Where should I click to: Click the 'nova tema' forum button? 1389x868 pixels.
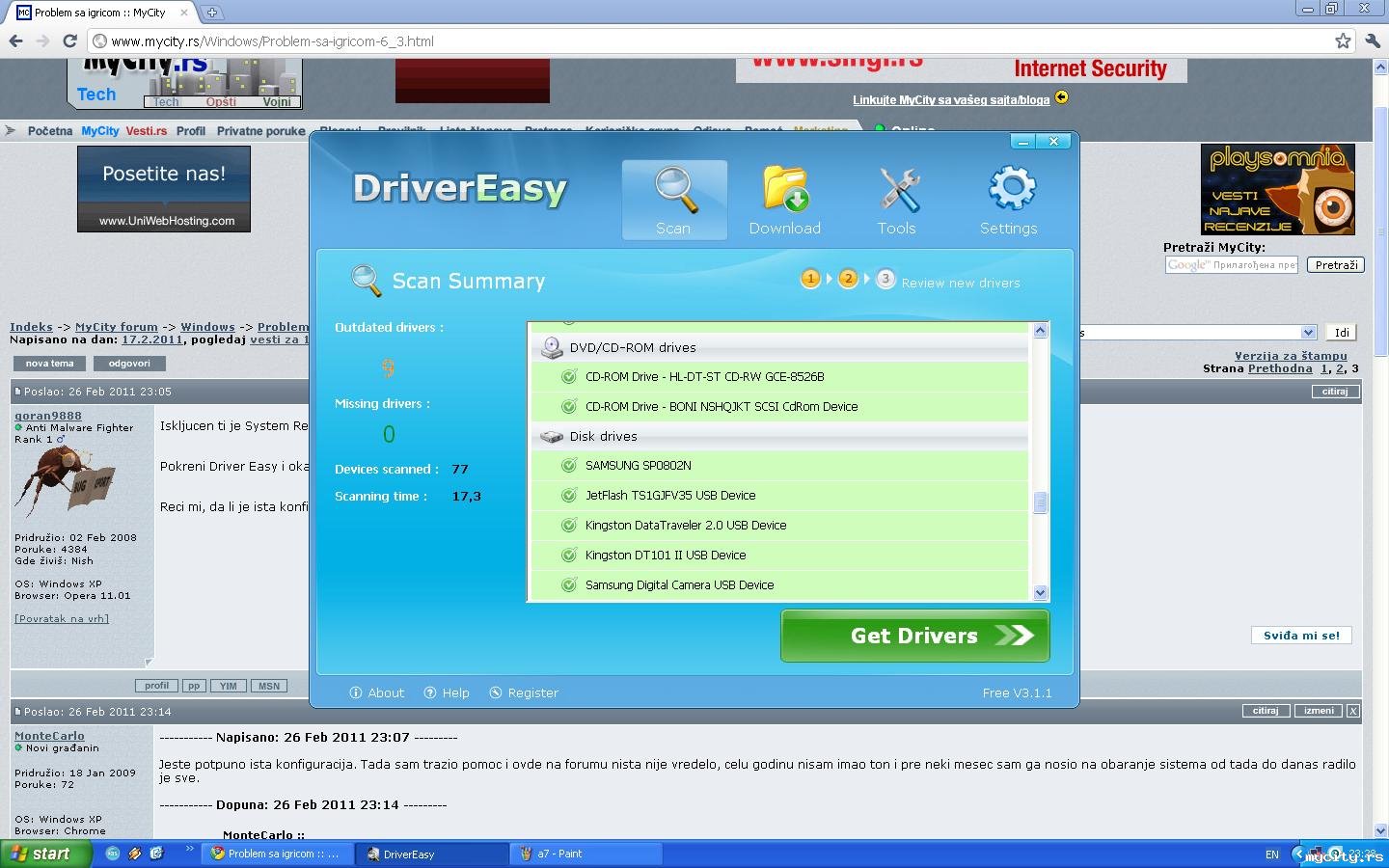pos(49,364)
